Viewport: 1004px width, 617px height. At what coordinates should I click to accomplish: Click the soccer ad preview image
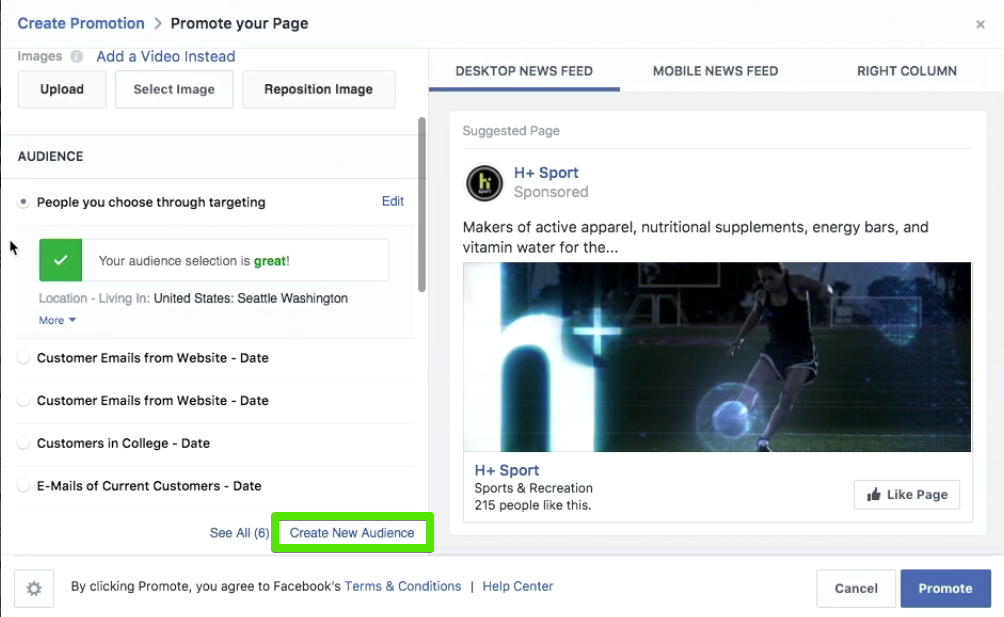click(x=717, y=357)
